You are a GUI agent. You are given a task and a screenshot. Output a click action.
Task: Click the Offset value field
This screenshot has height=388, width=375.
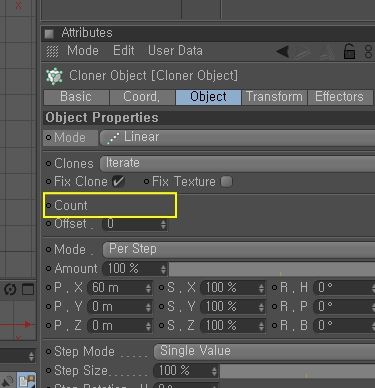(x=135, y=224)
